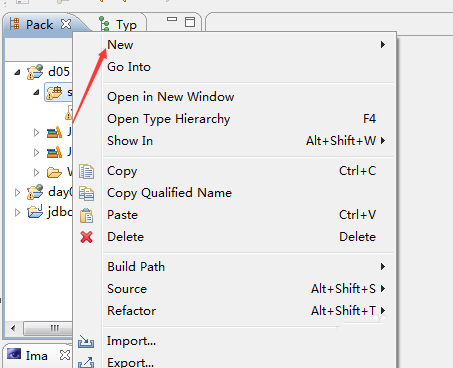
Task: Select the d05 project icon
Action: tap(35, 72)
